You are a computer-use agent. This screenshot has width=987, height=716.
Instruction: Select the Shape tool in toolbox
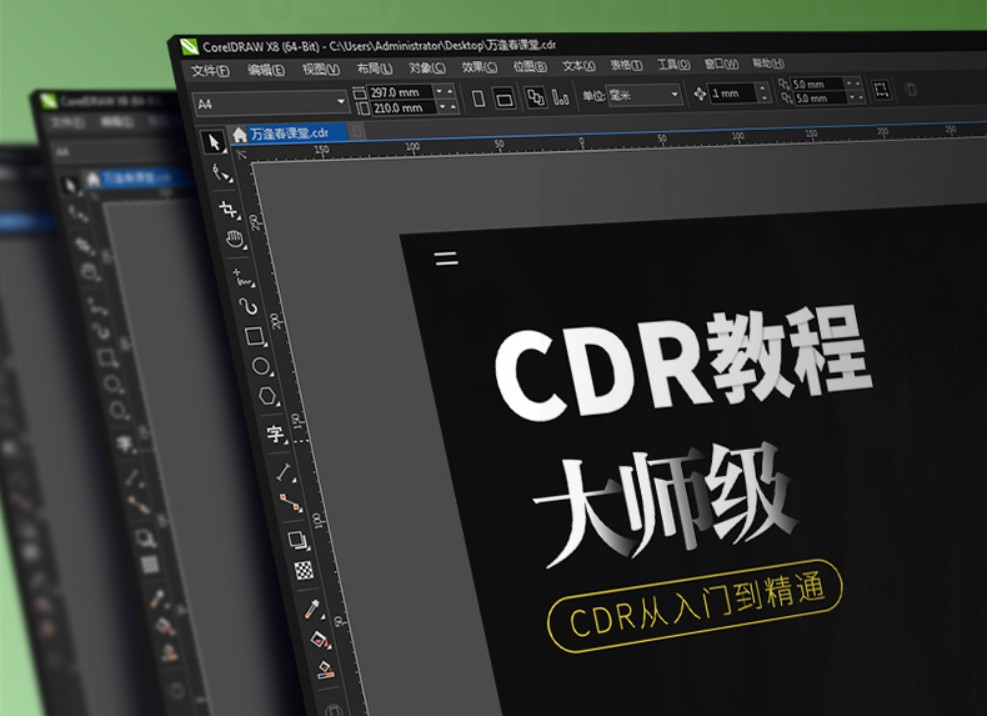(x=221, y=173)
